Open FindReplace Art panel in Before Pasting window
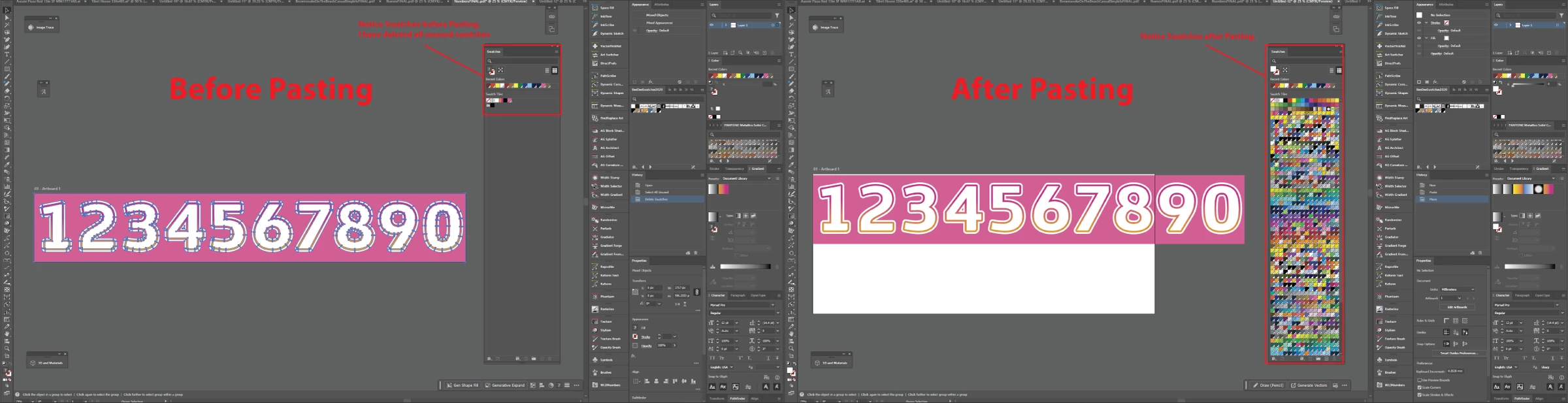The width and height of the screenshot is (1568, 403). (x=608, y=118)
